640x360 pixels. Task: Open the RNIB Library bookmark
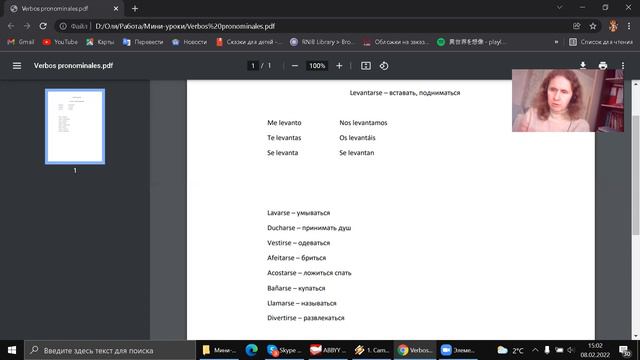coord(322,42)
